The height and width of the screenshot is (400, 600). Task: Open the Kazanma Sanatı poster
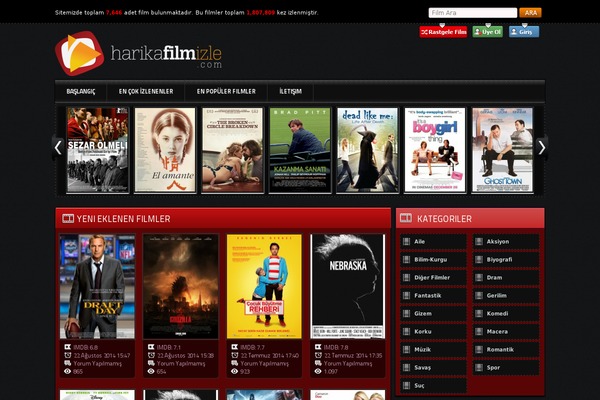(x=300, y=150)
